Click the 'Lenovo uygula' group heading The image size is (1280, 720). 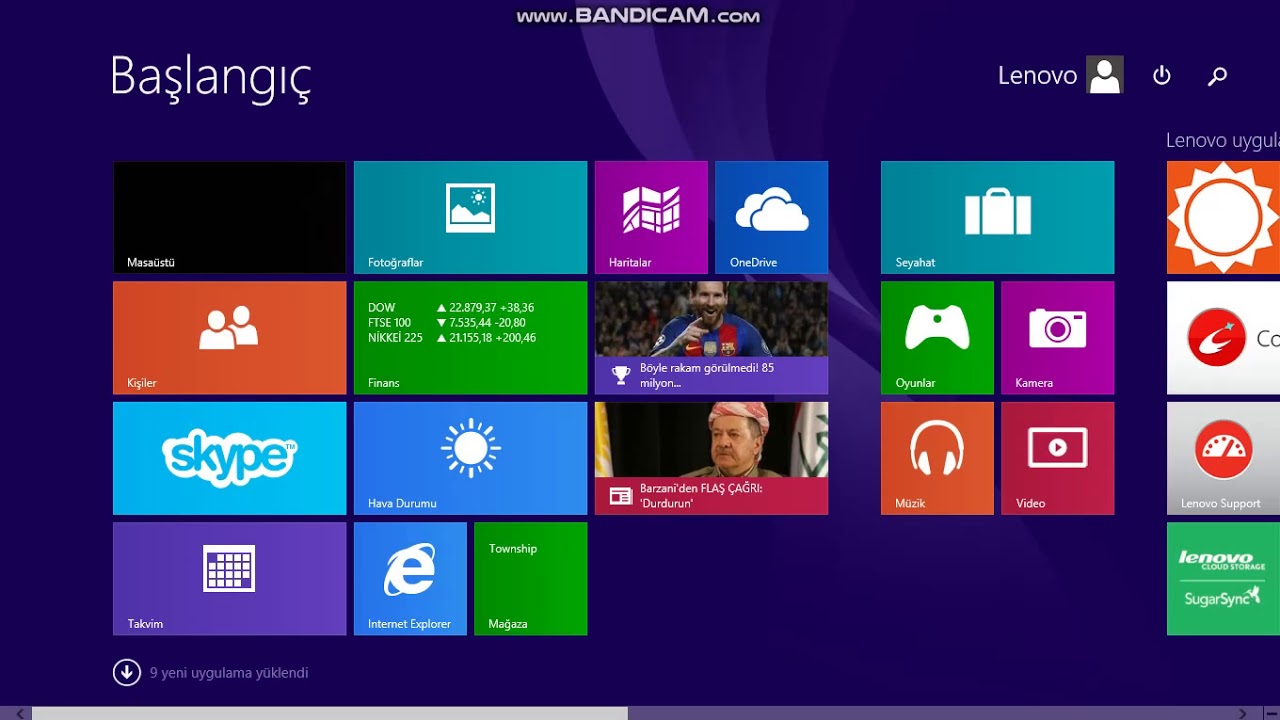coord(1223,141)
